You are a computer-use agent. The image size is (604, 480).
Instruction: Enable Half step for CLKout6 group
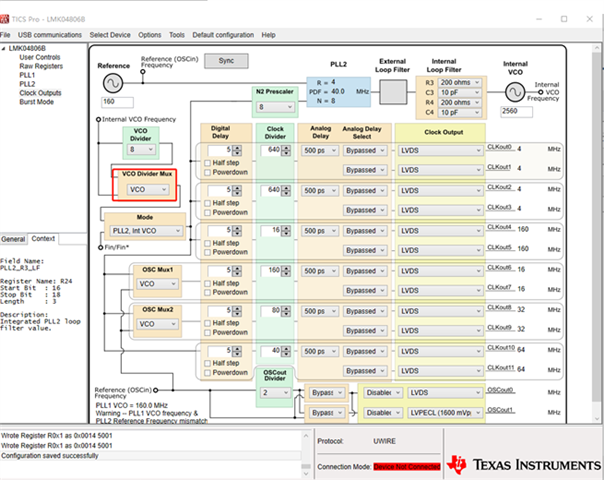pos(208,283)
